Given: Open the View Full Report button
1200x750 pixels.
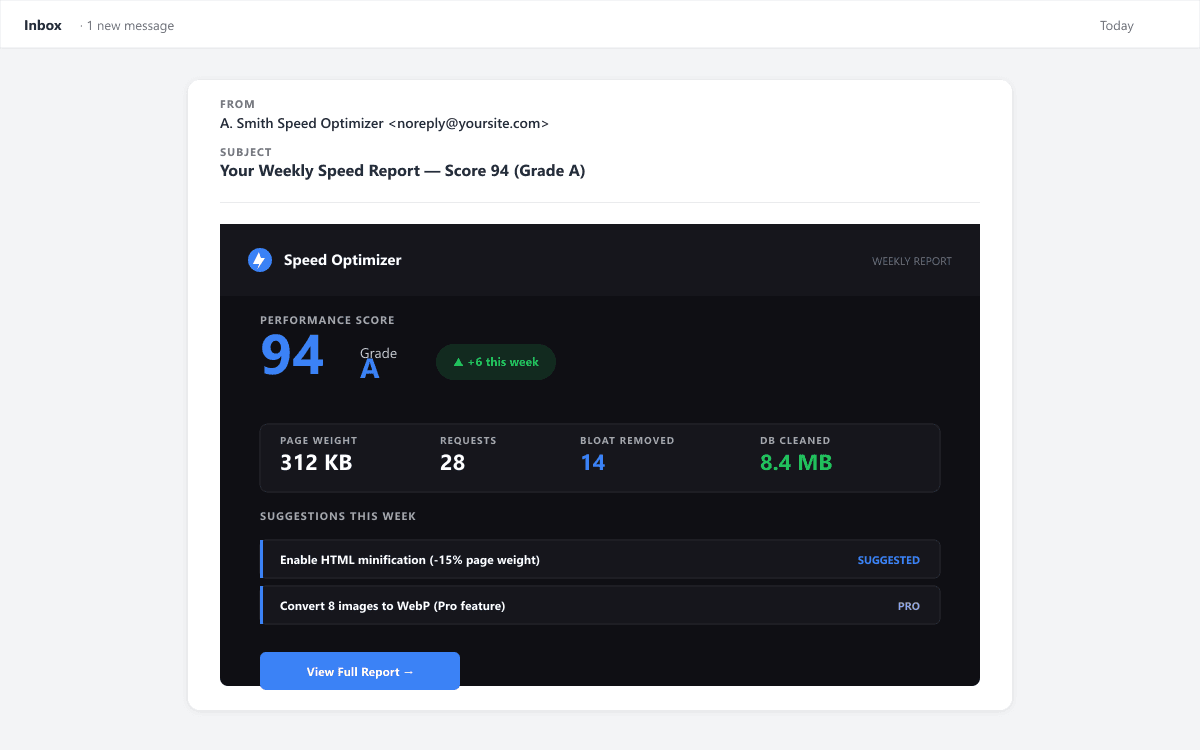Looking at the screenshot, I should click(x=360, y=671).
